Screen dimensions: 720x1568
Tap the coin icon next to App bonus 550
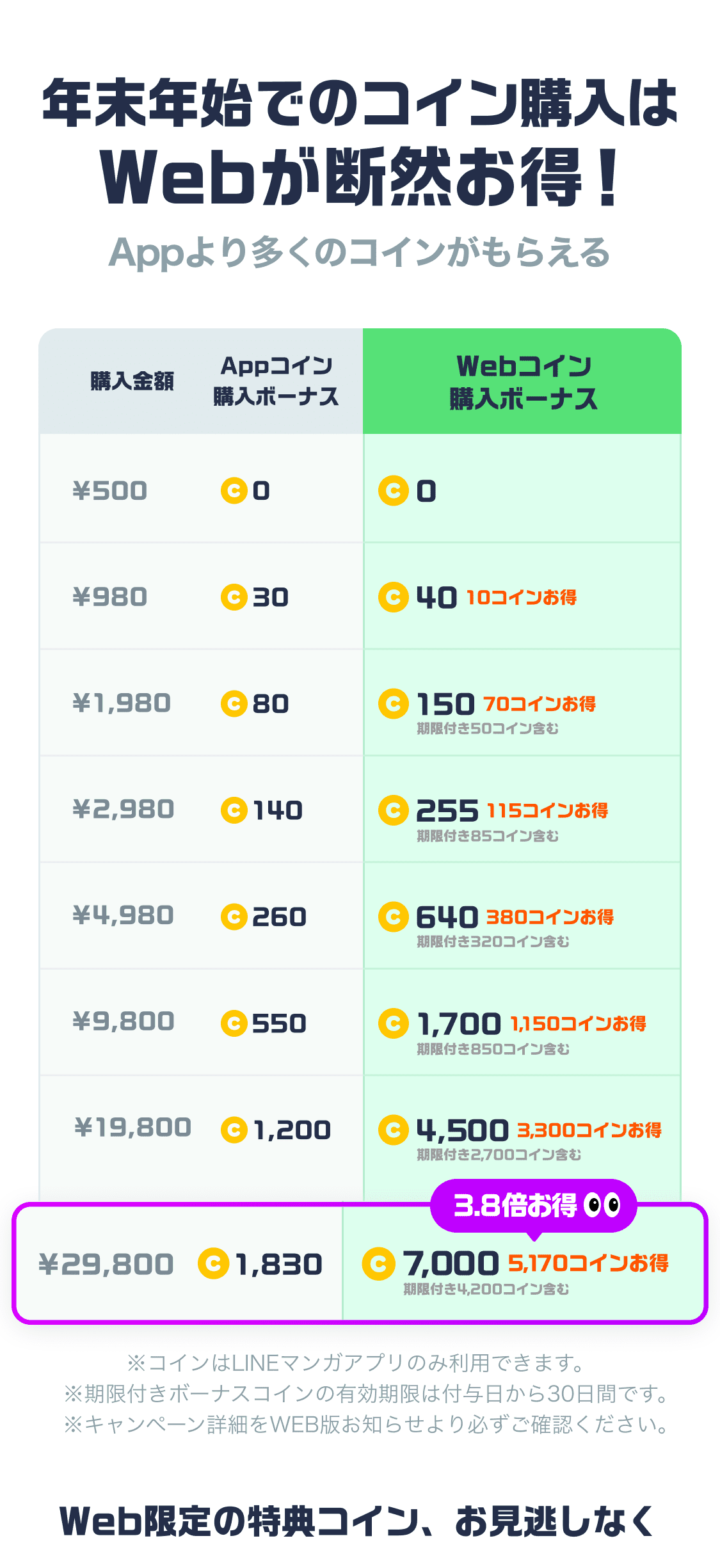(234, 1023)
